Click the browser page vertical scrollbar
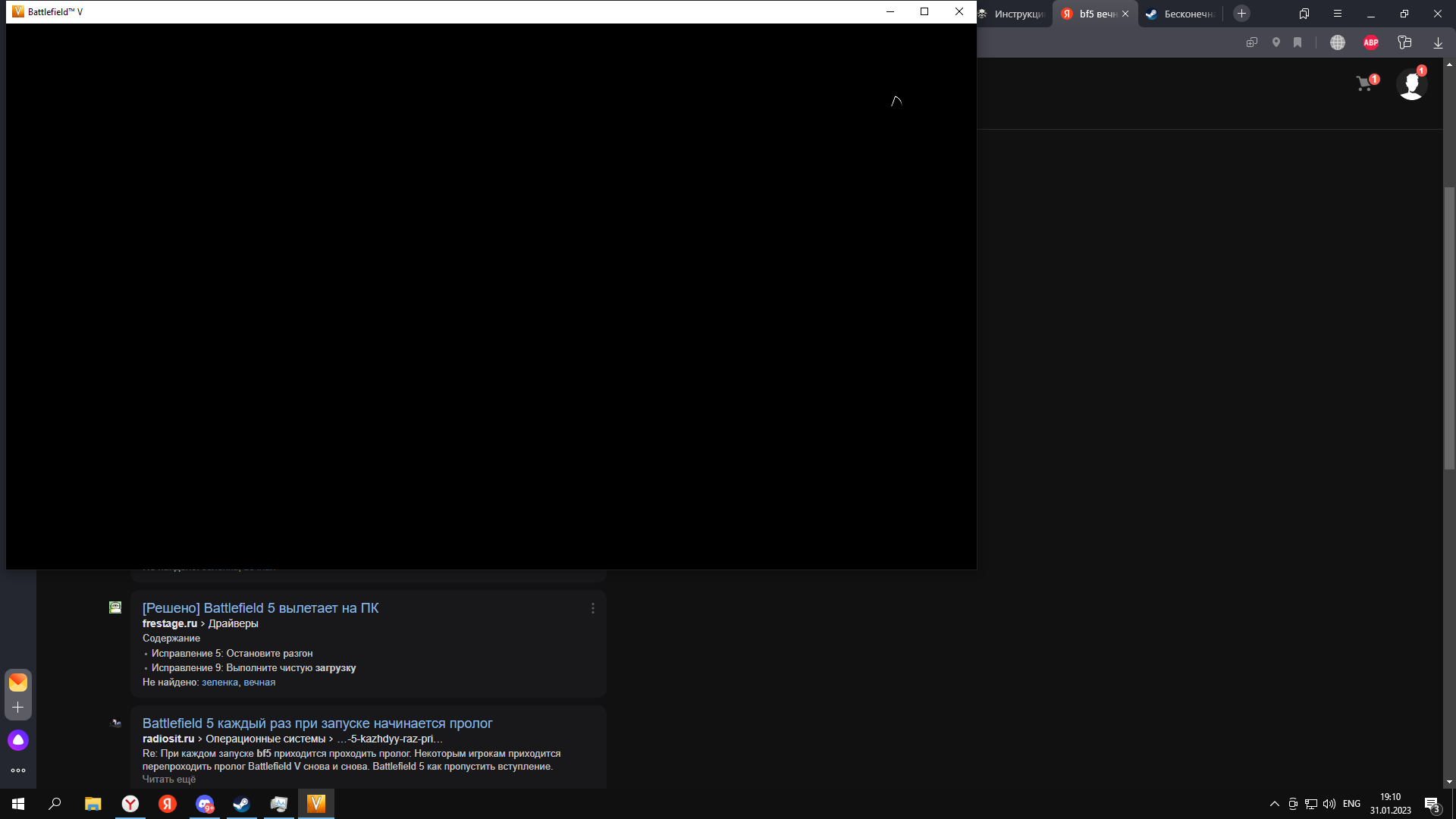1456x819 pixels. click(x=1449, y=328)
